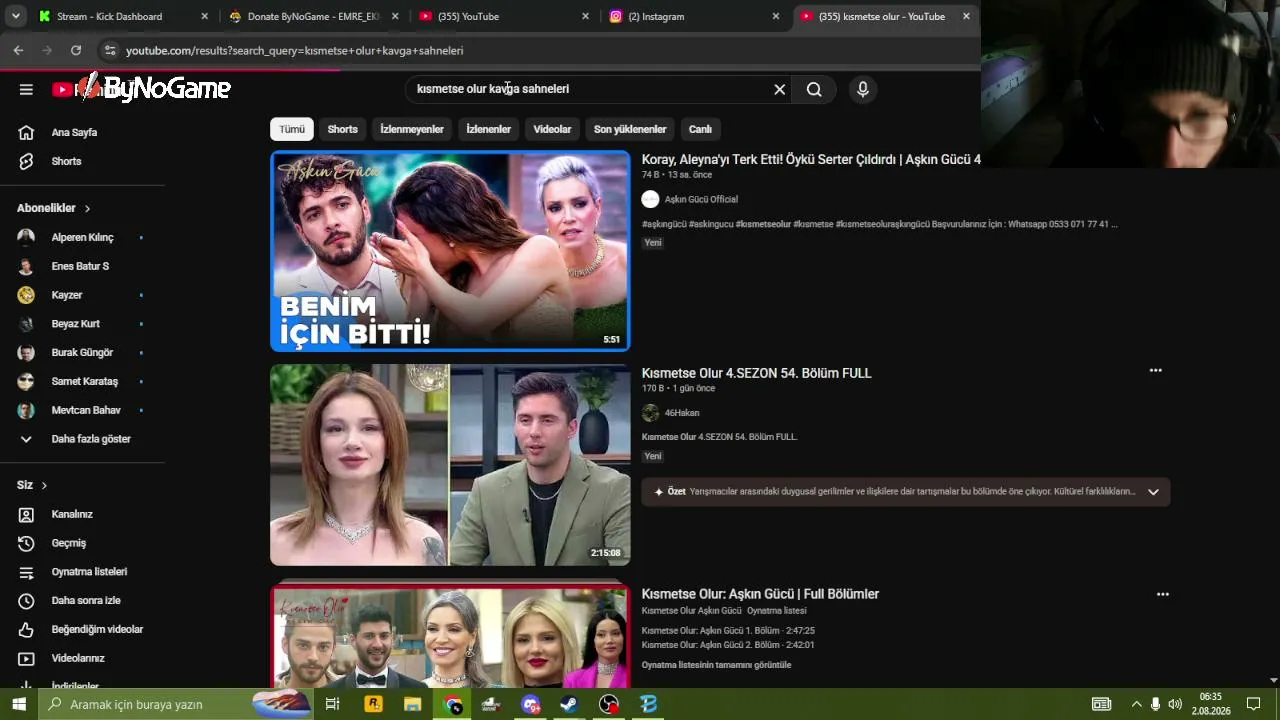Open Enes Batur S subscription channel
1280x720 pixels.
pos(82,266)
